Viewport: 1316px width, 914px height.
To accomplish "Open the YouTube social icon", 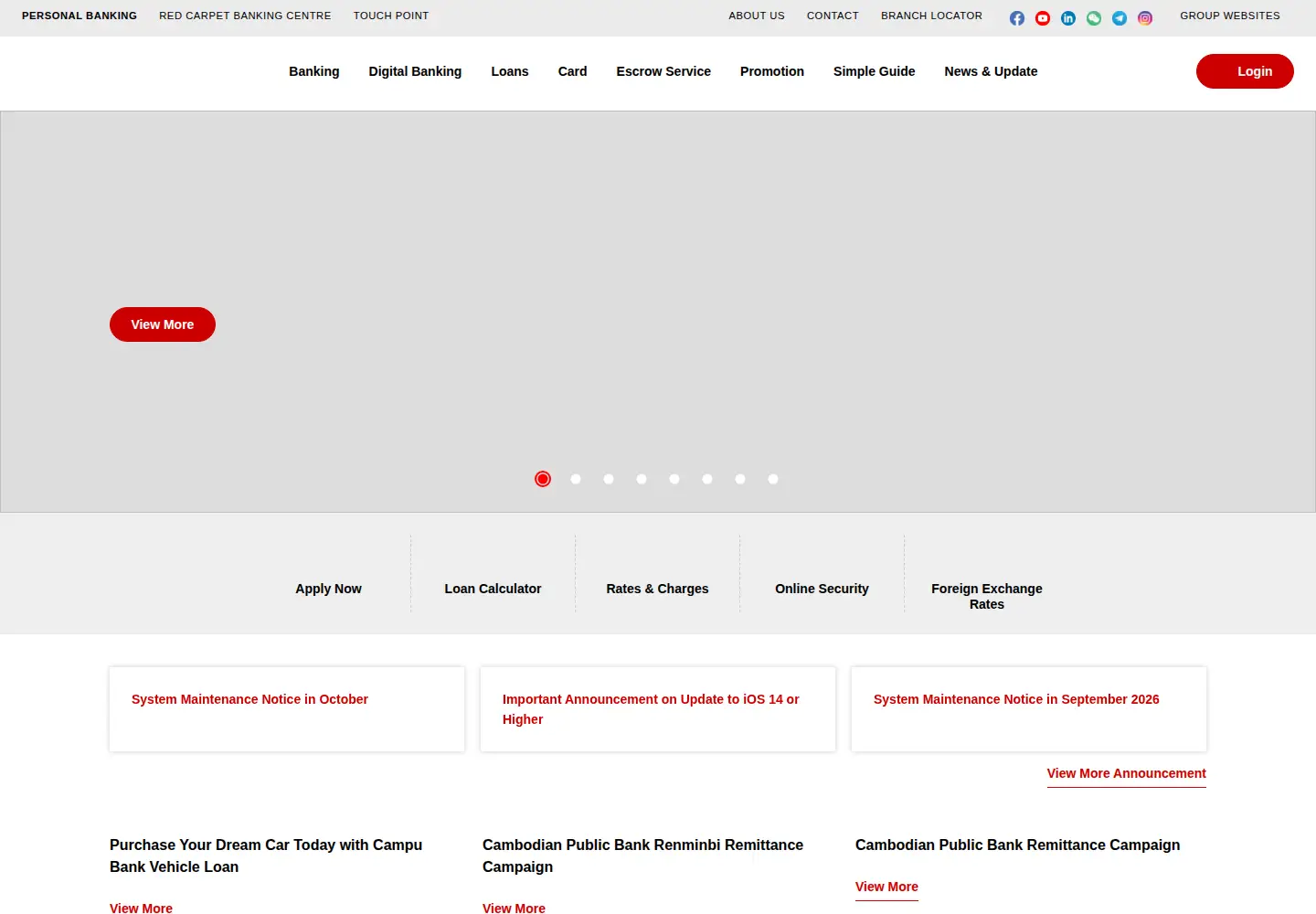I will click(1043, 18).
